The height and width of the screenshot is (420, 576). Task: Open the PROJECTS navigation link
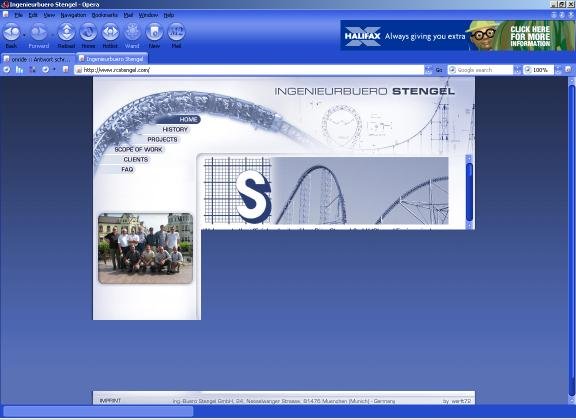click(162, 139)
